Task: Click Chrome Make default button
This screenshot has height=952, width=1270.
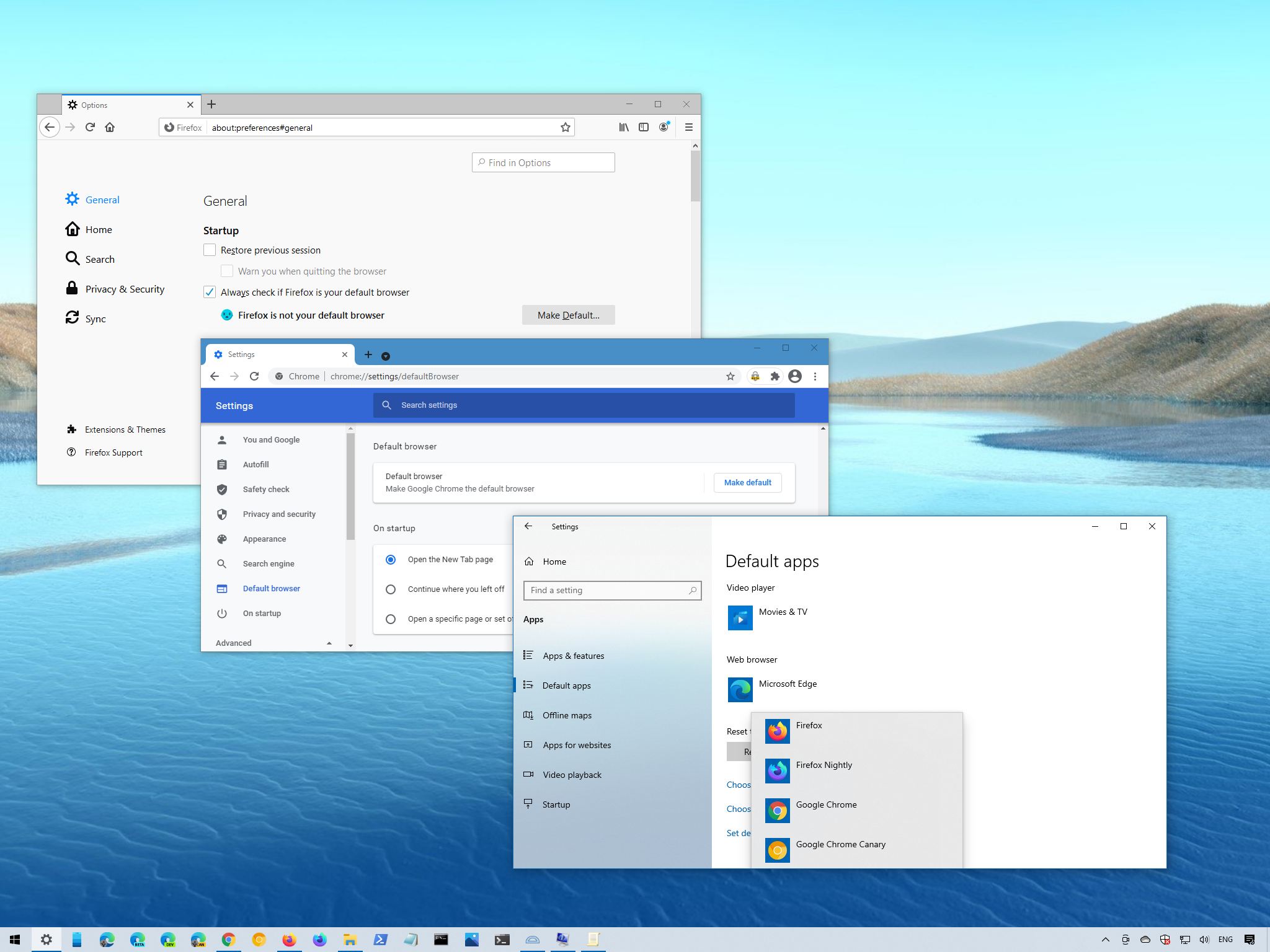Action: pyautogui.click(x=747, y=482)
